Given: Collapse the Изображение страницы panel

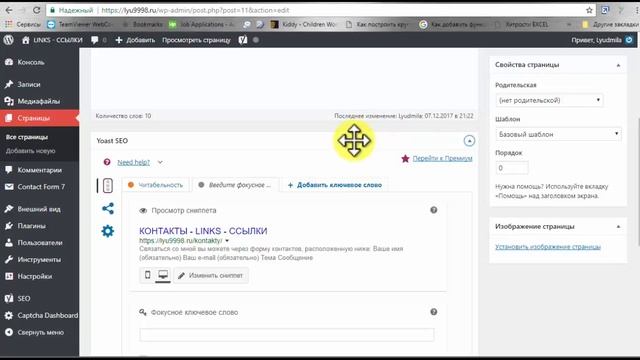Looking at the screenshot, I should click(618, 227).
